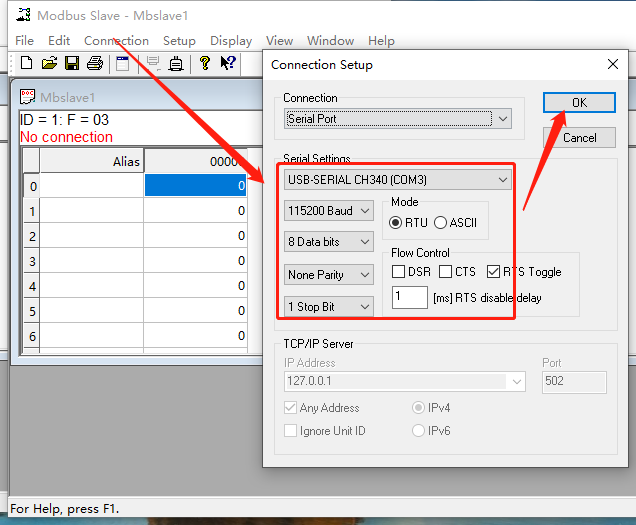Click the Disconnect plug toolbar icon
Screen dimensions: 636x525
[176, 63]
